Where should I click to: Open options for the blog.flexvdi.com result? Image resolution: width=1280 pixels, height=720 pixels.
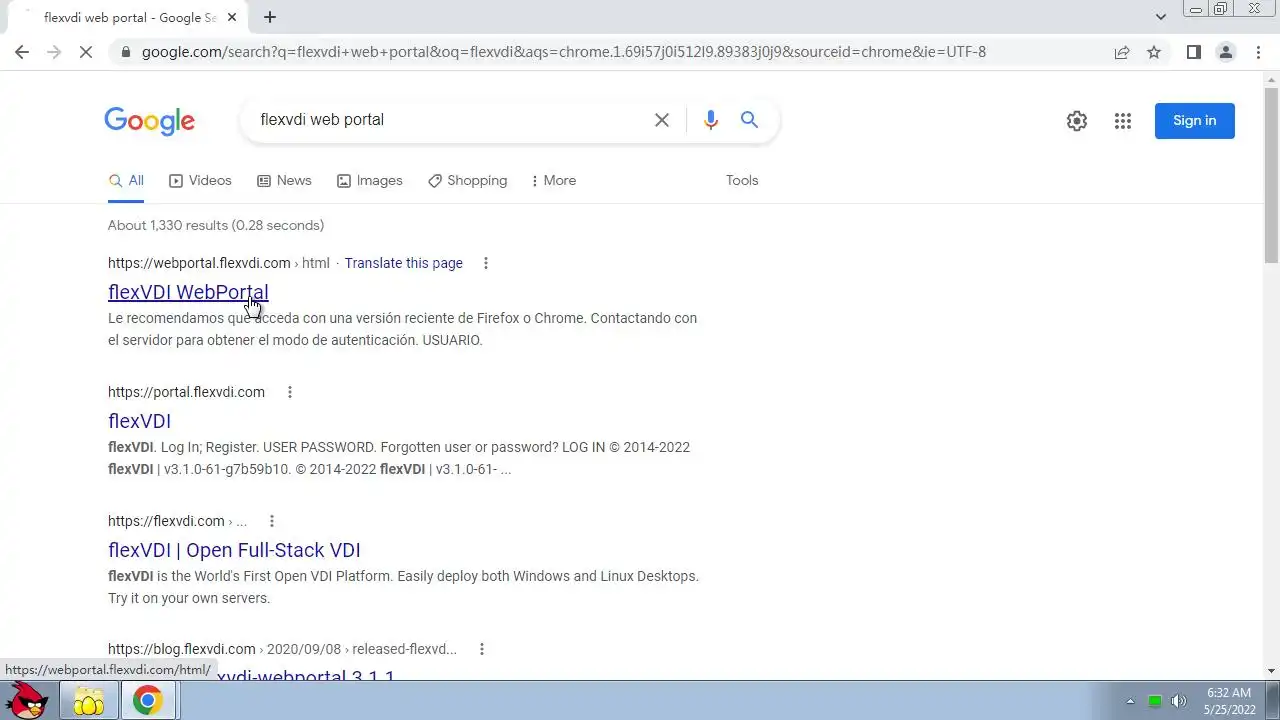(482, 649)
